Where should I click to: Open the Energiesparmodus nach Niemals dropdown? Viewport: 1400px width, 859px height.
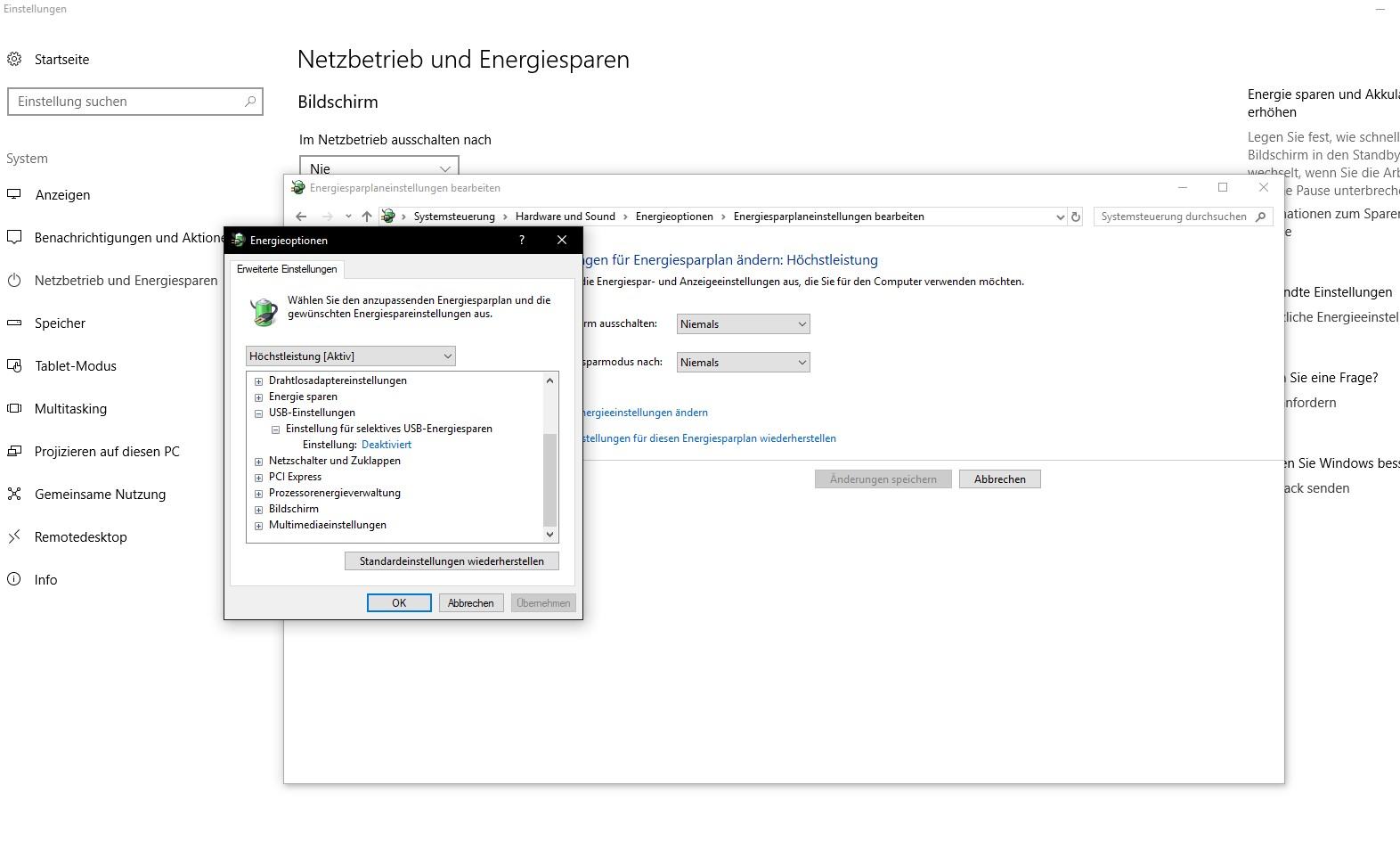point(744,363)
